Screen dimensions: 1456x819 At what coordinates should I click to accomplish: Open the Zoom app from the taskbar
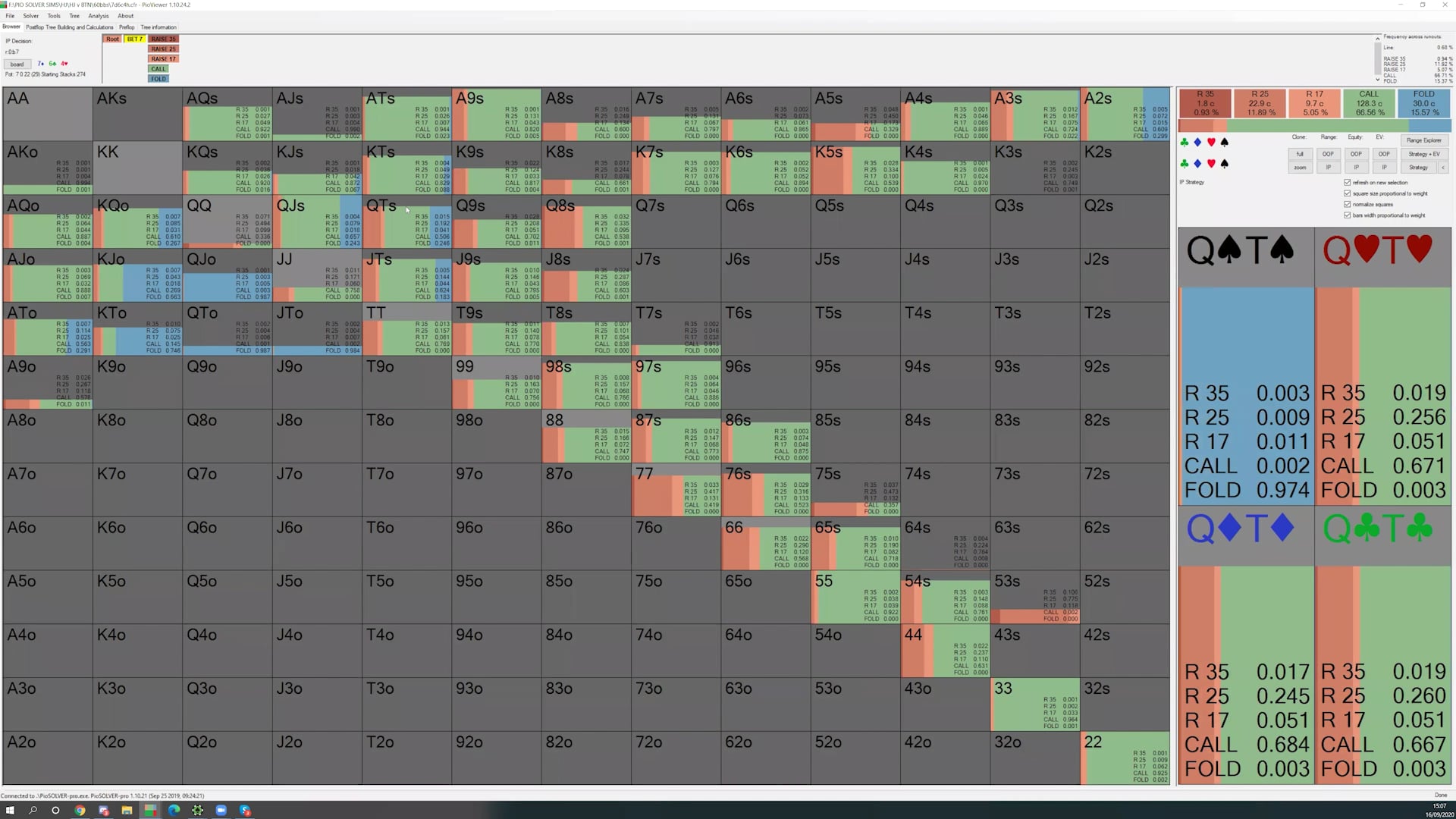(221, 811)
